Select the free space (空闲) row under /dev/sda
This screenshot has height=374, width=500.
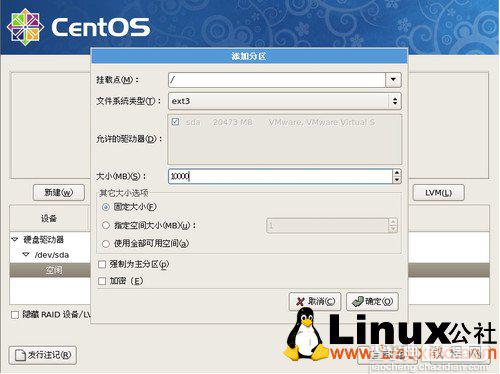point(50,270)
